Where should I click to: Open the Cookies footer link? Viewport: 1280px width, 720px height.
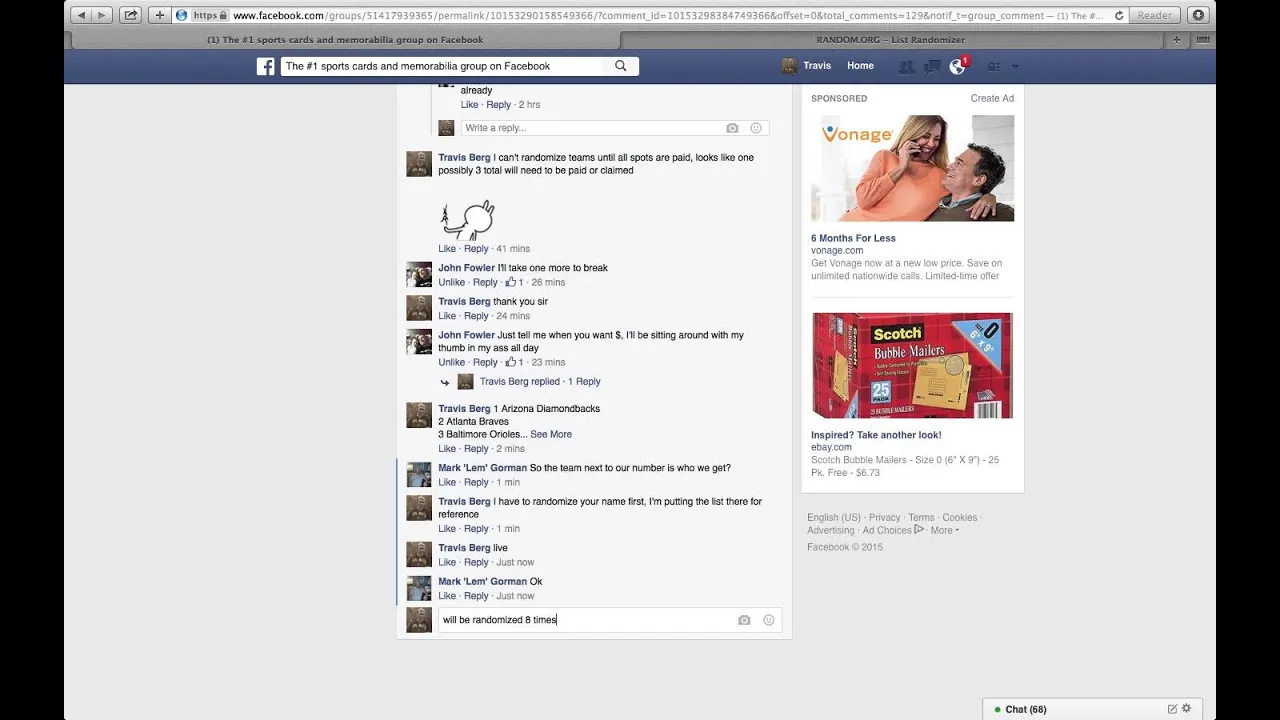[959, 518]
